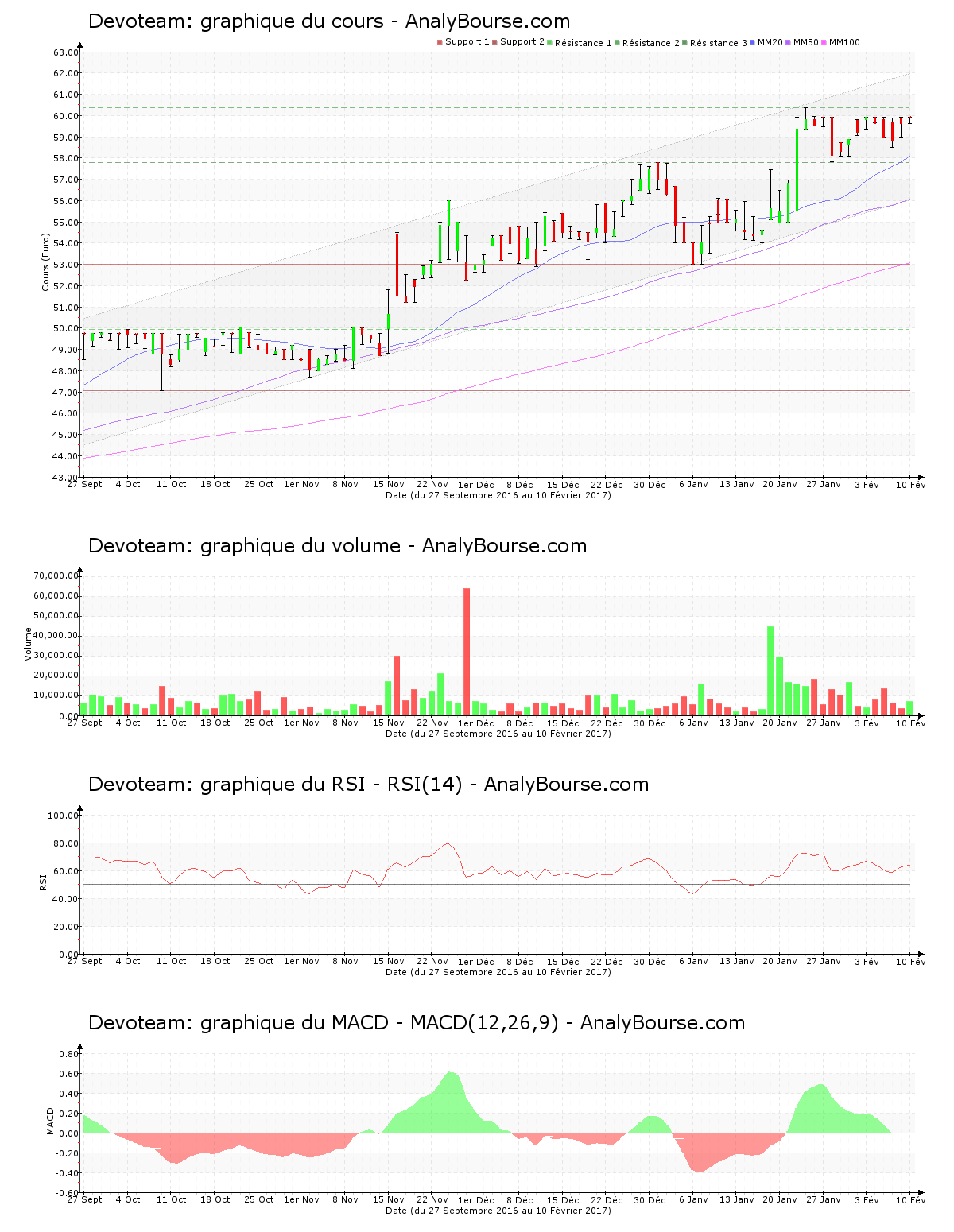The width and height of the screenshot is (954, 1232).
Task: Select the MM50 purple legend swatch
Action: [x=788, y=42]
